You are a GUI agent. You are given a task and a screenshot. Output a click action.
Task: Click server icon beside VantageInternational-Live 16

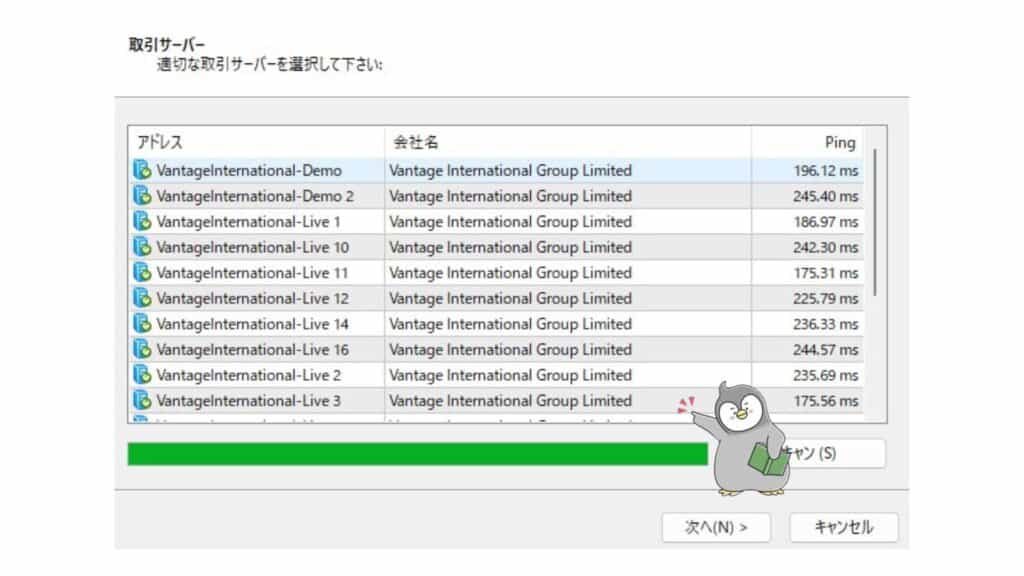[142, 349]
